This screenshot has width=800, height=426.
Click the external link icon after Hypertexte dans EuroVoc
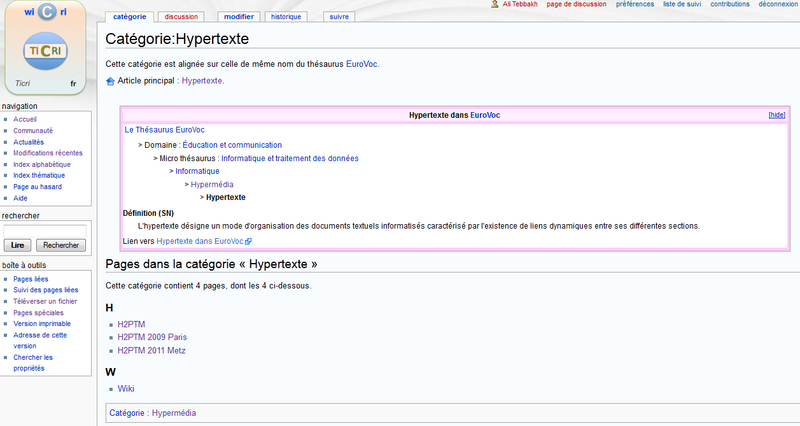[x=248, y=241]
